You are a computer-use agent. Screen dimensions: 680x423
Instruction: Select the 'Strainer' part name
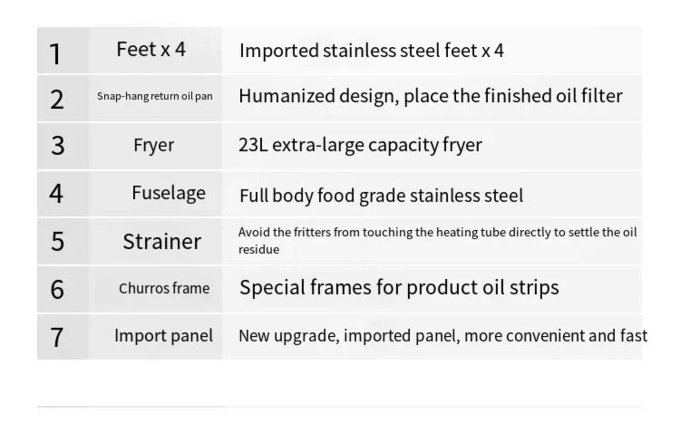click(162, 241)
